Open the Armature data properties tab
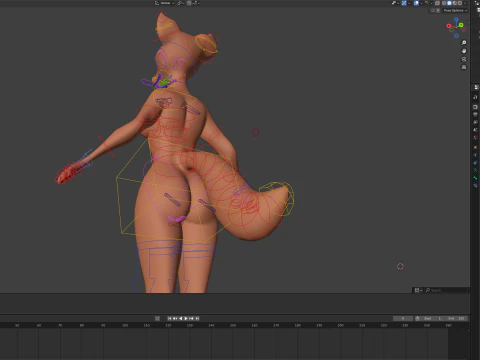Screen dimensions: 480x360 coord(475,170)
